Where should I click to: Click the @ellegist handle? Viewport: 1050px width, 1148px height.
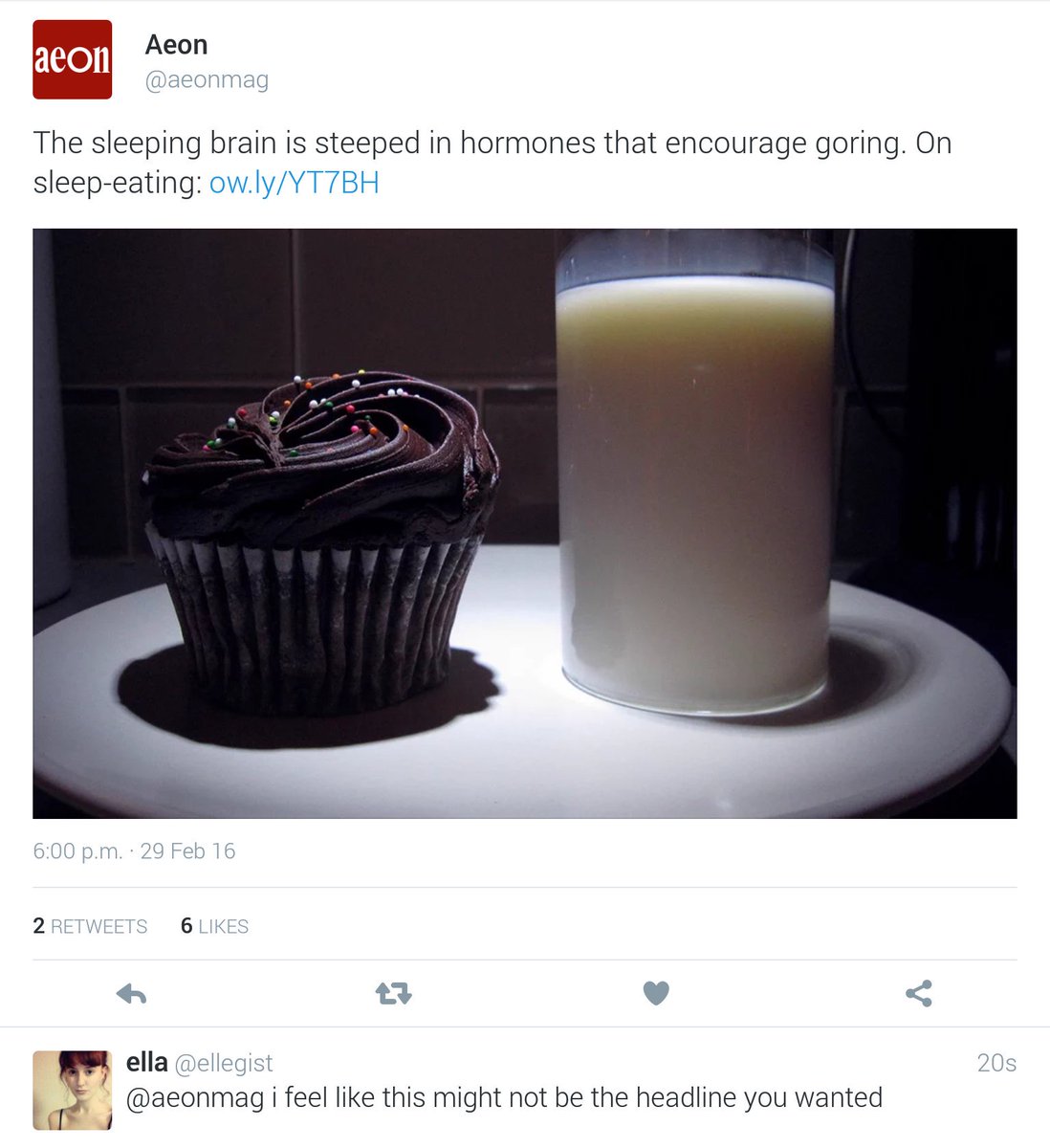tap(224, 1063)
